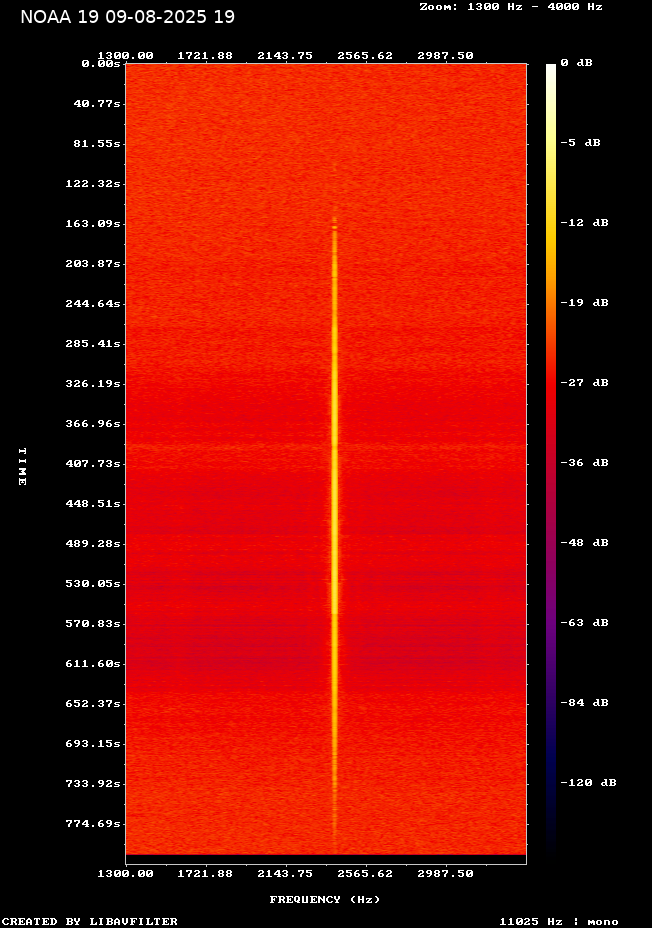Click the time label 693.15s
The height and width of the screenshot is (928, 652).
click(93, 744)
